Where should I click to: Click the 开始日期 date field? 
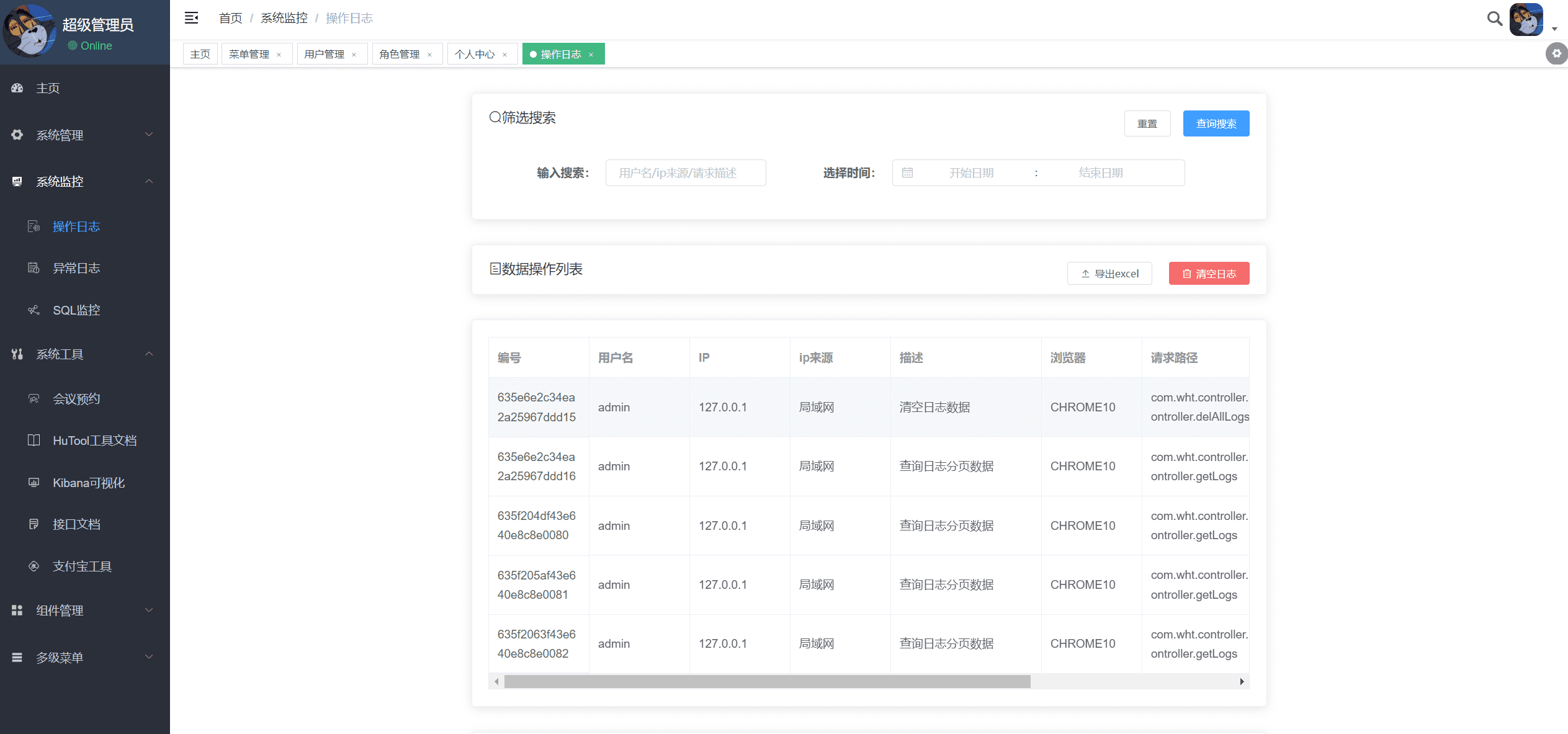click(971, 172)
